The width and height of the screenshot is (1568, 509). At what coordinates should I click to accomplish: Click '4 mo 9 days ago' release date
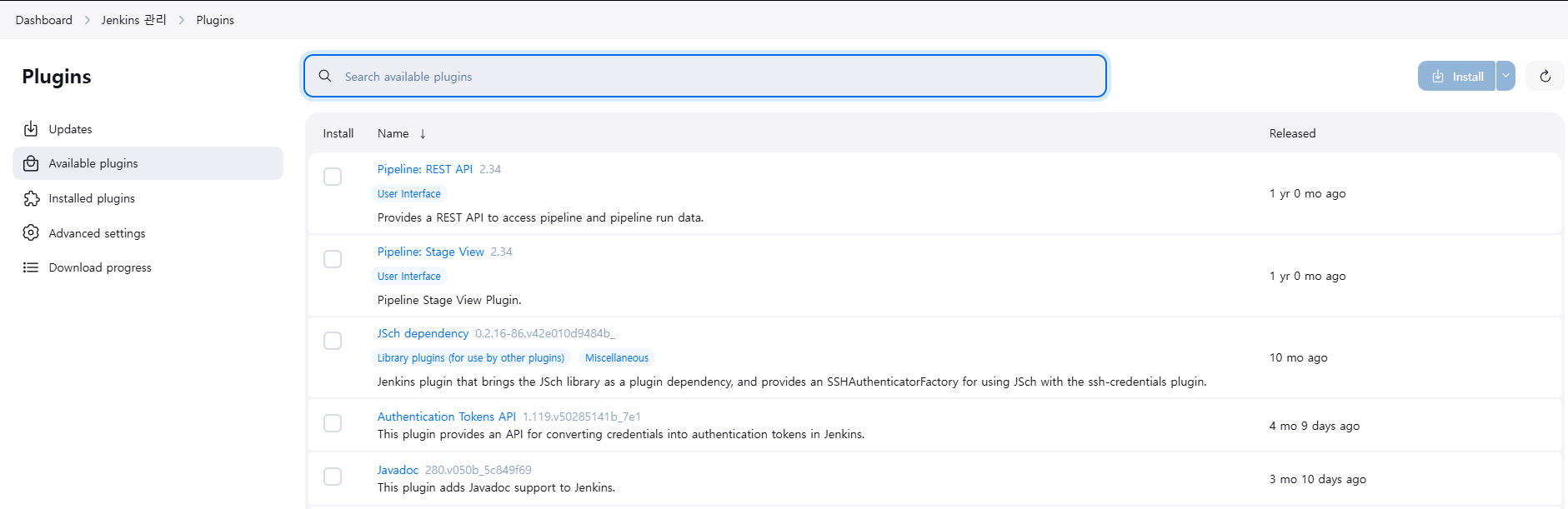point(1314,426)
